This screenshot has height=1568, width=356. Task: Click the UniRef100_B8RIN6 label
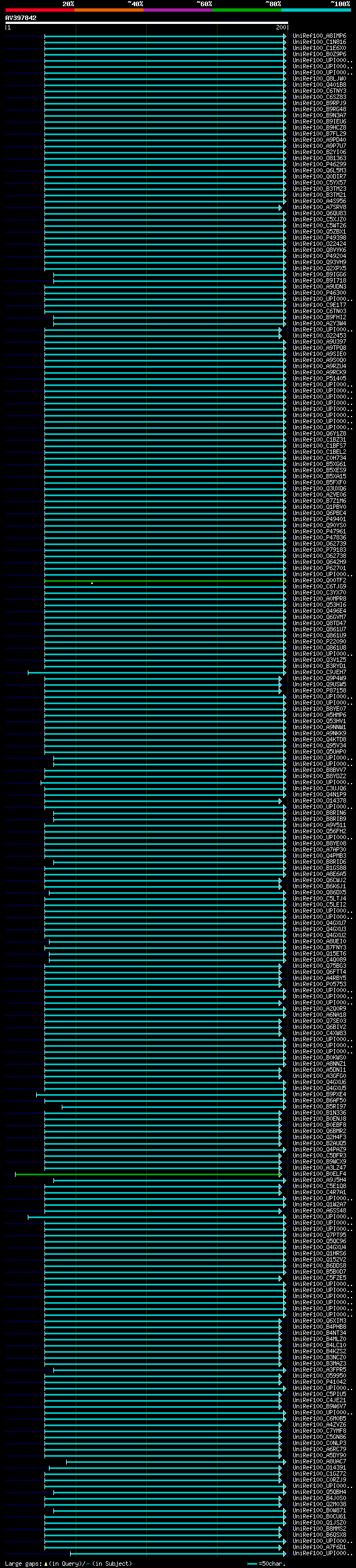319,813
